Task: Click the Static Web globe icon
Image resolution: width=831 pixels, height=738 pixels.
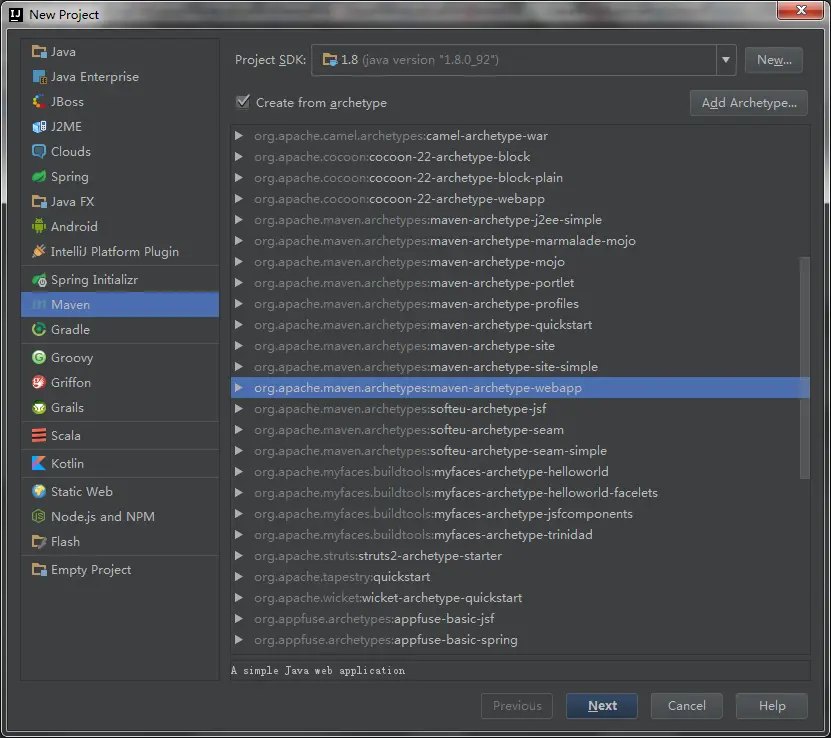Action: pos(39,492)
